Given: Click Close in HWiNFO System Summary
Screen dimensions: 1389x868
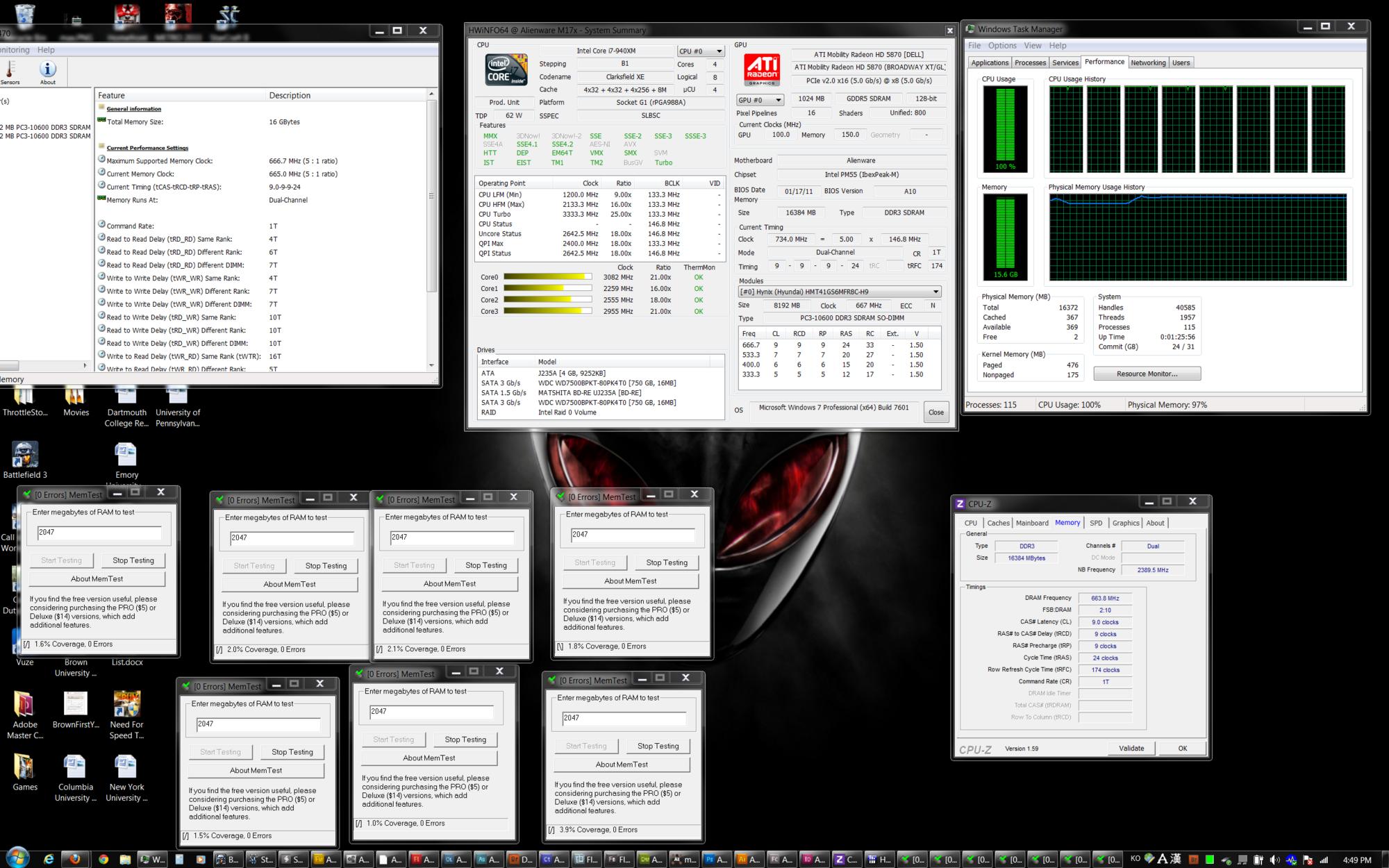Looking at the screenshot, I should 935,412.
